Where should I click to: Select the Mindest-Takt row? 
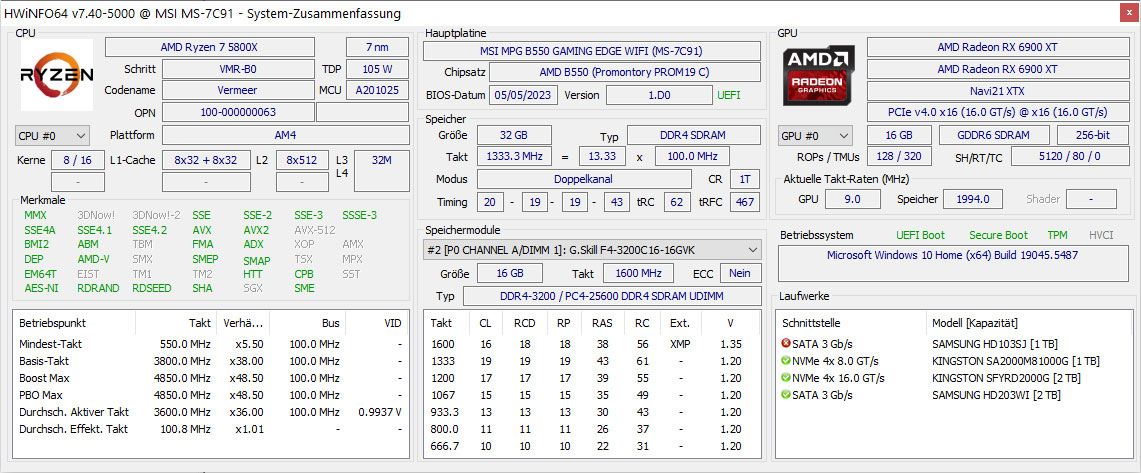[210, 343]
